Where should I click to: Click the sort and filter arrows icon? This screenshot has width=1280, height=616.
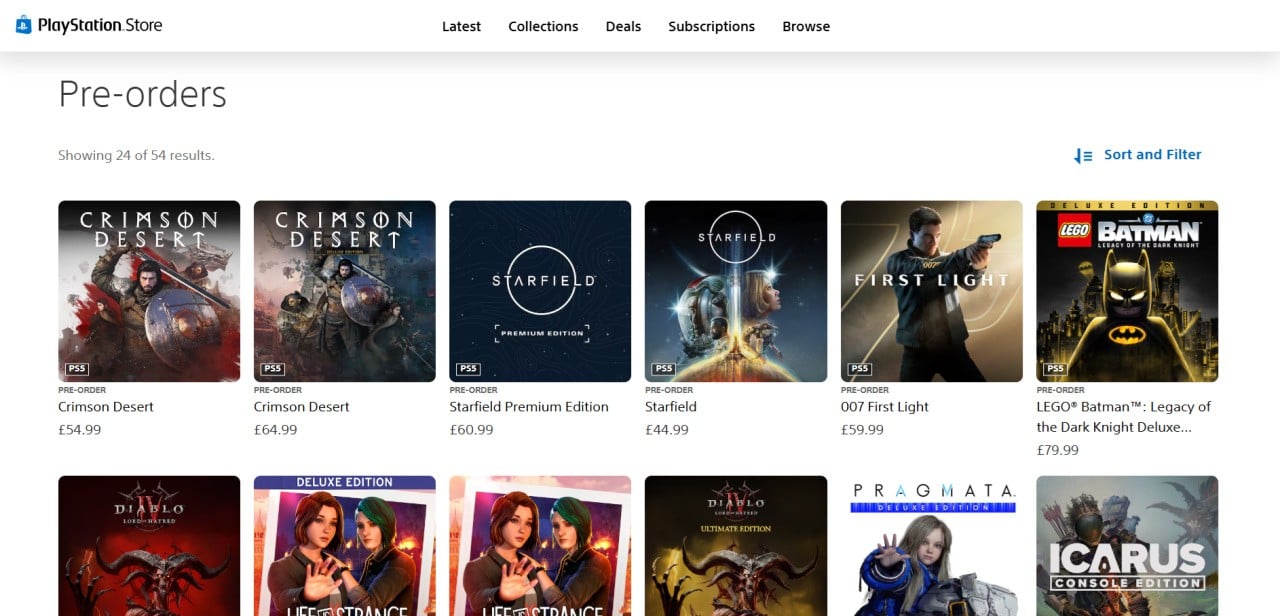(x=1083, y=155)
